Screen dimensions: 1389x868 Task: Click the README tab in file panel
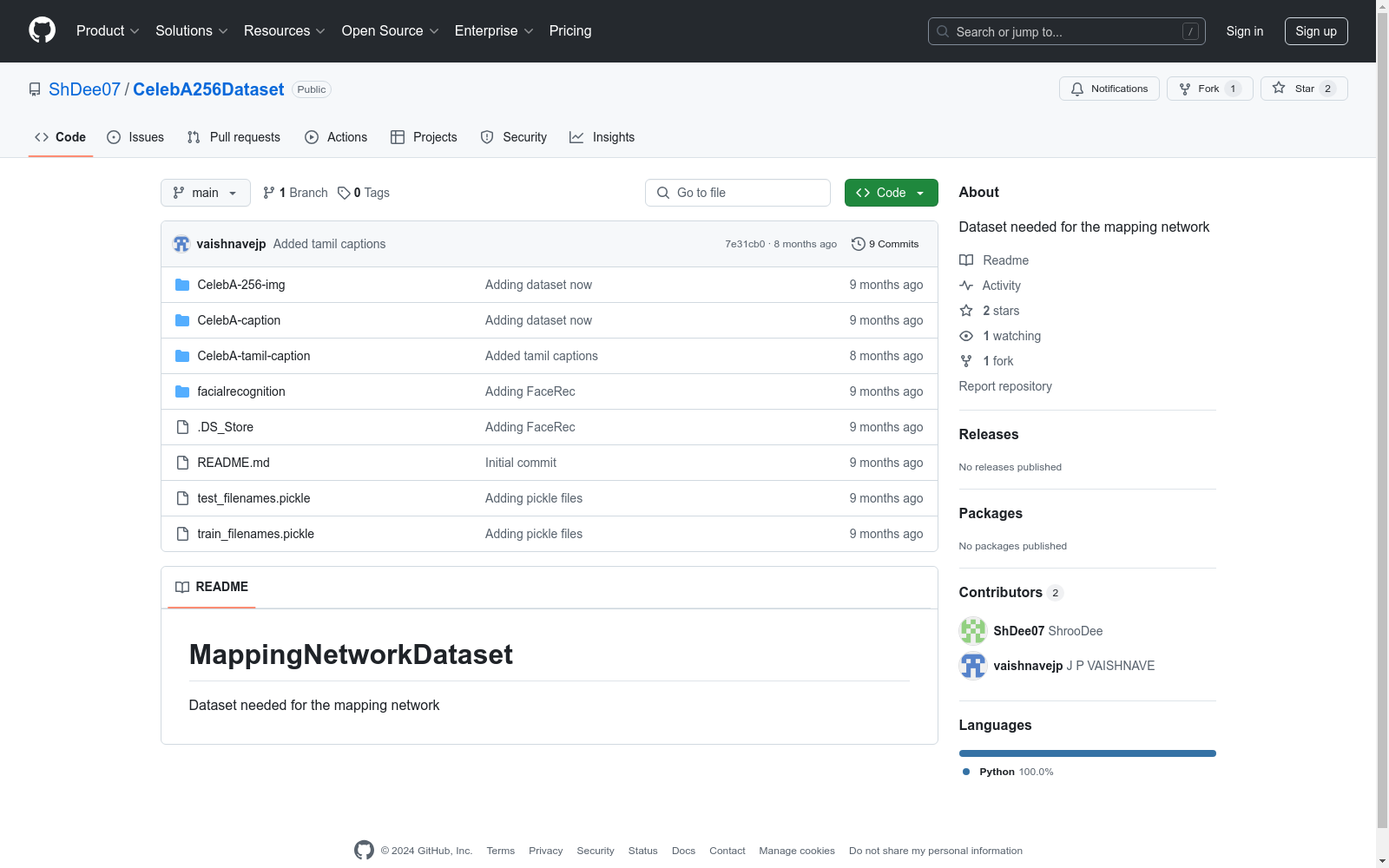coord(212,588)
